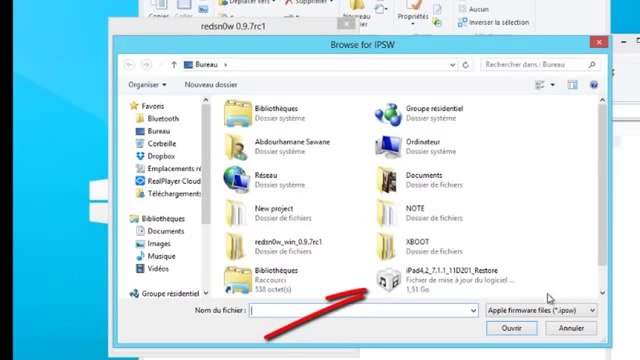This screenshot has width=640, height=360.
Task: Open recent locations dropdown near navigation arrows
Action: click(x=160, y=65)
